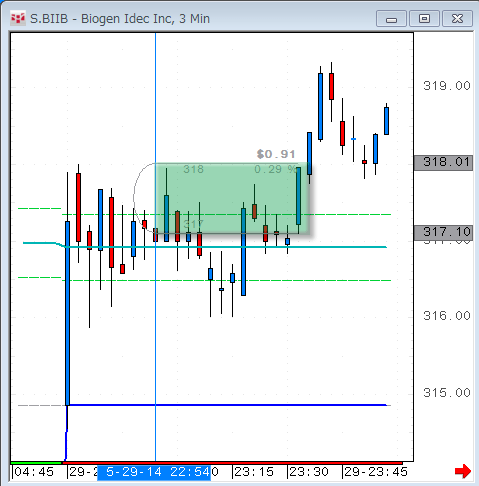479x486 pixels.
Task: Click the 318.01 price marker on axis
Action: click(x=443, y=163)
